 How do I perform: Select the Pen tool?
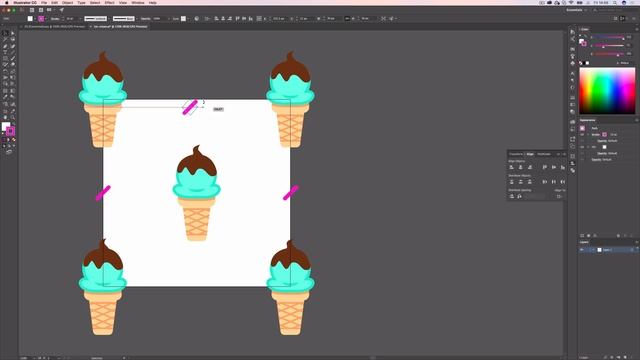(5, 46)
